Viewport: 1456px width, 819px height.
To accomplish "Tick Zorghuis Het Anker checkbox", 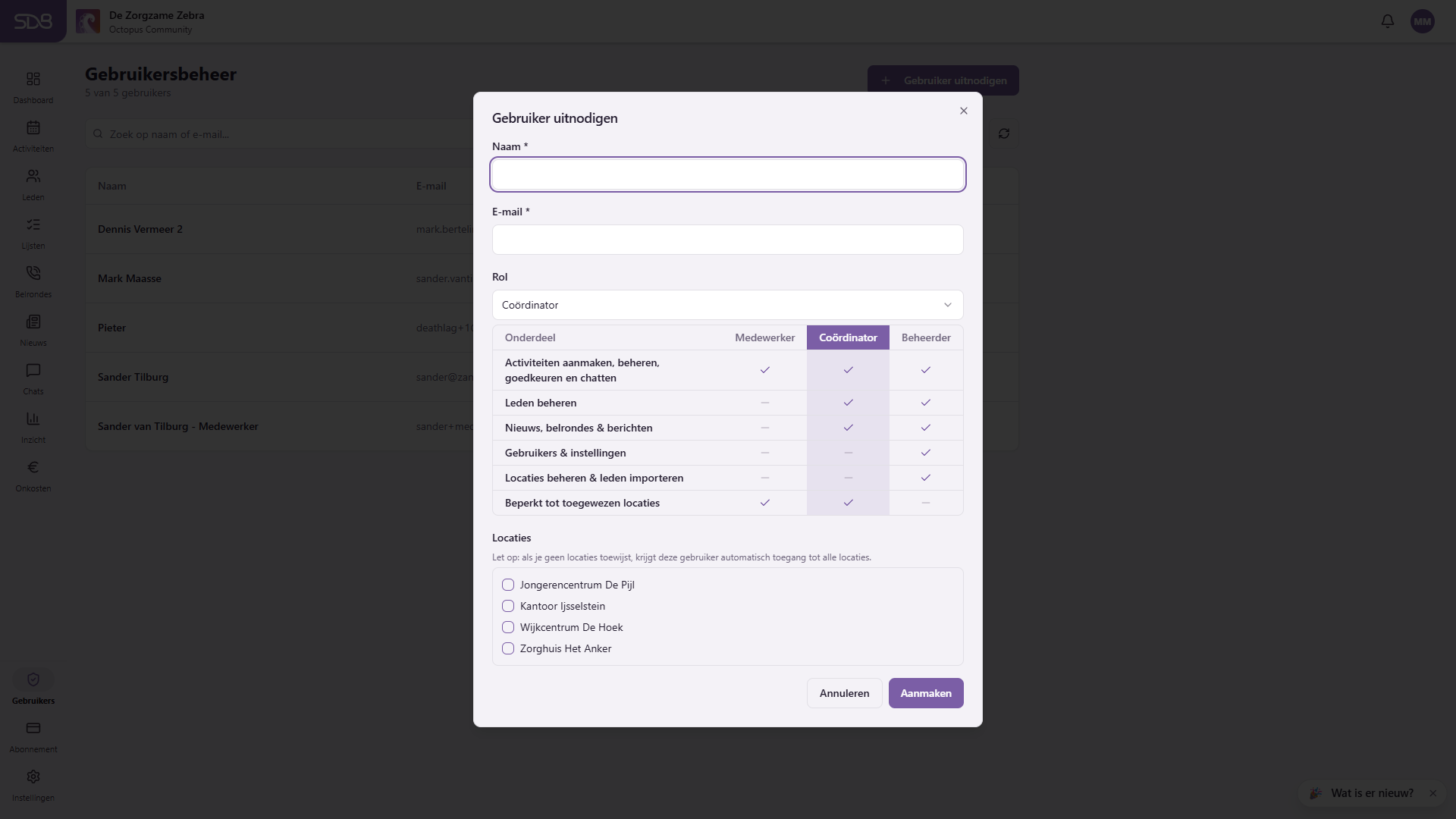I will click(x=508, y=648).
